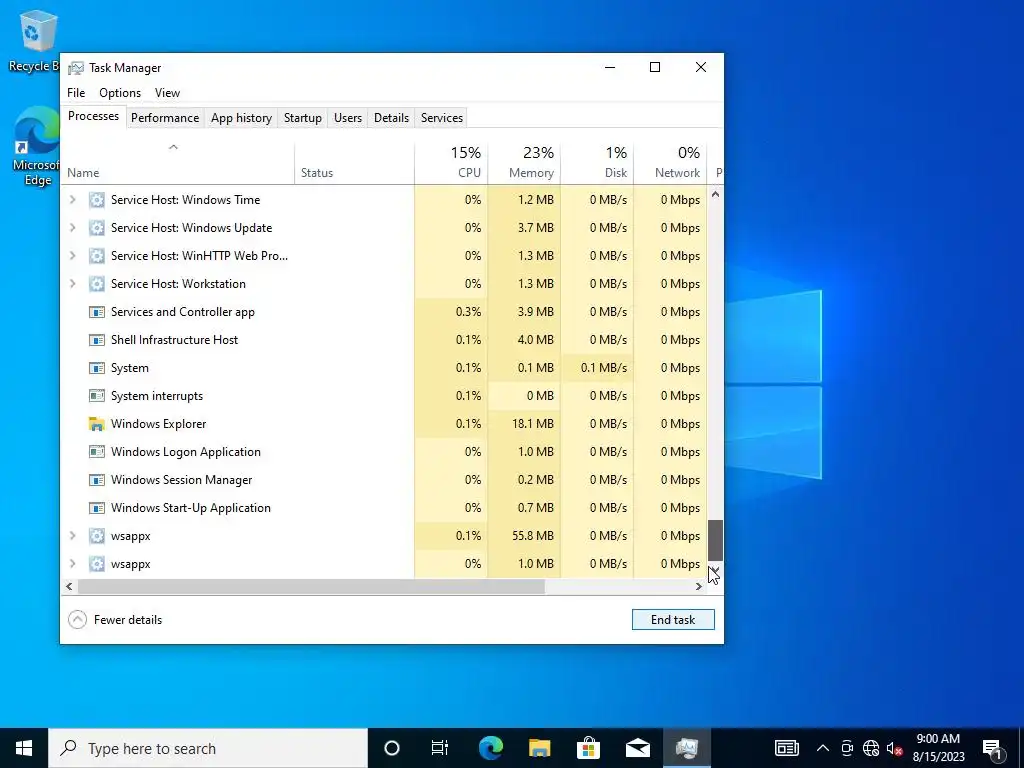Viewport: 1024px width, 768px height.
Task: Expand Service Host: Windows Time row
Action: (72, 200)
